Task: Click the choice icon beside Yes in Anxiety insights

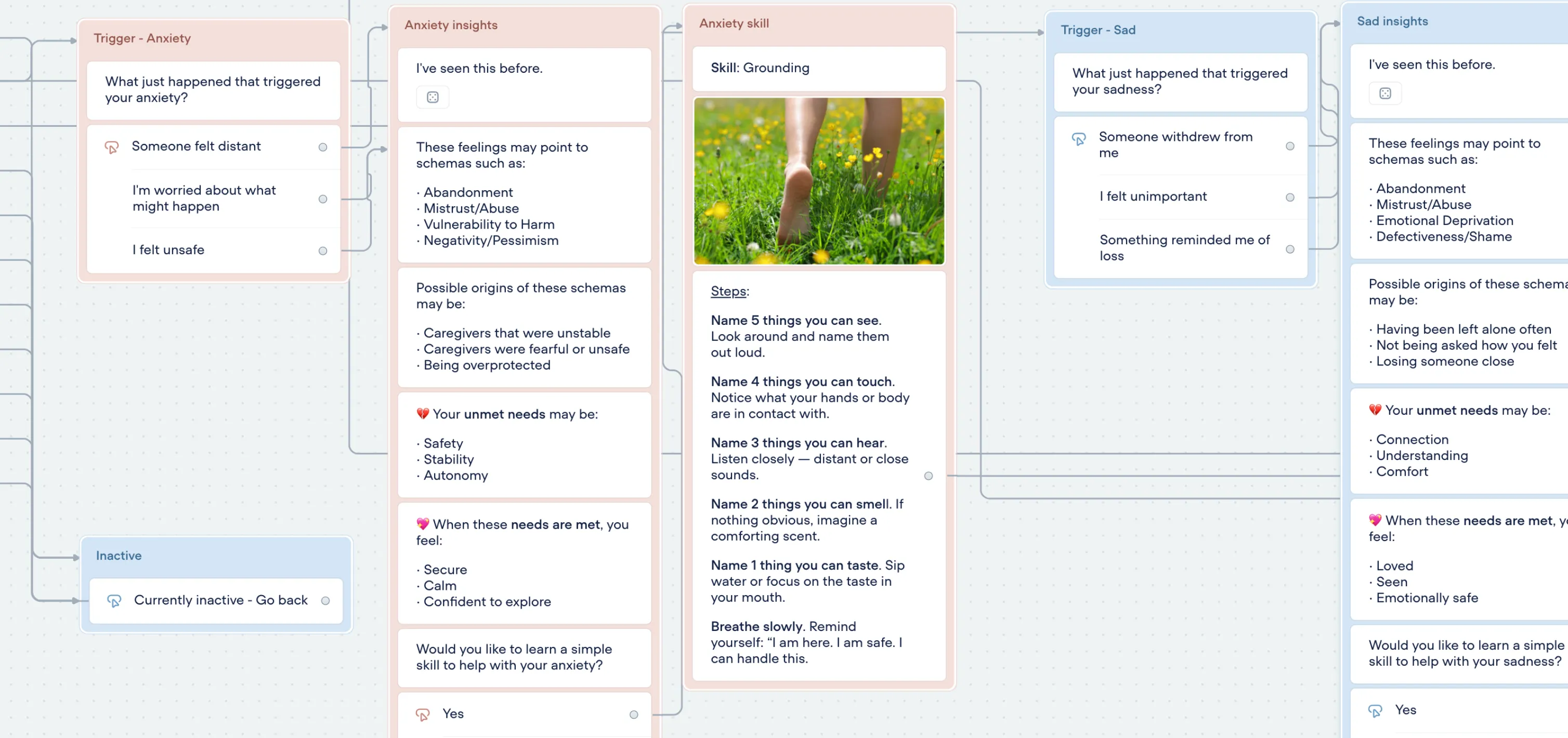Action: [x=423, y=714]
